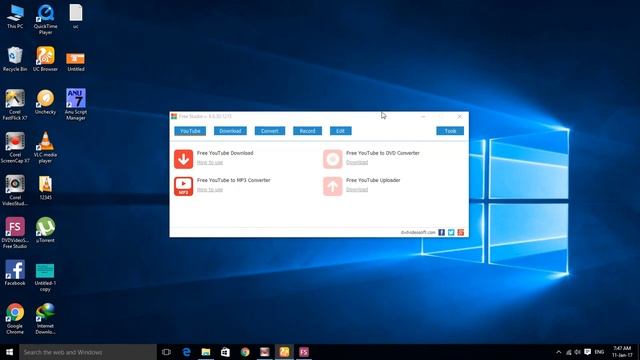Screen dimensions: 640x360
Task: Click How to use under YouTube to MP3 Converter
Action: [210, 190]
